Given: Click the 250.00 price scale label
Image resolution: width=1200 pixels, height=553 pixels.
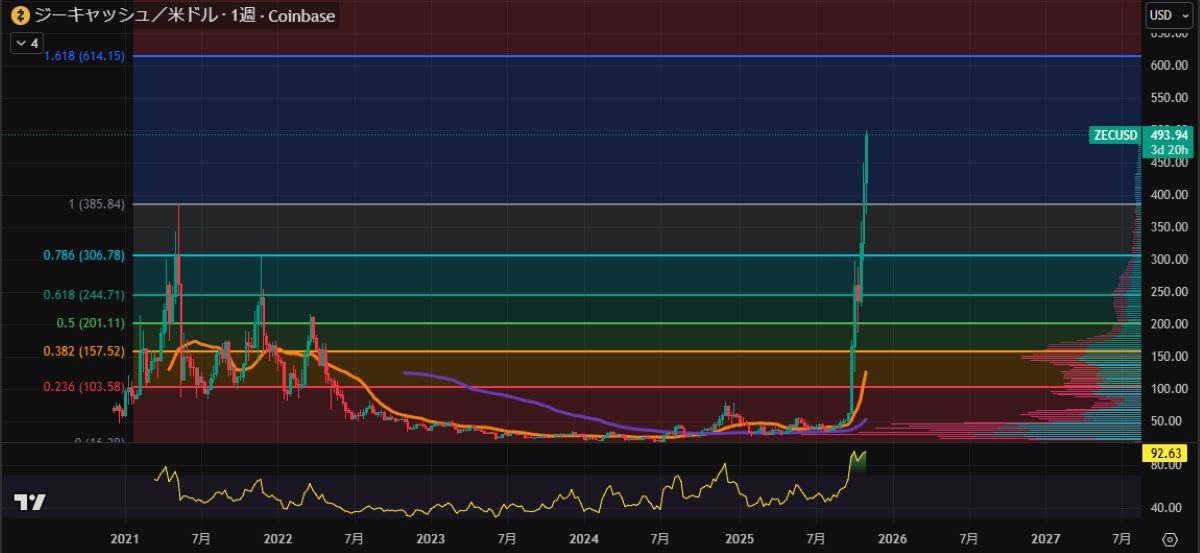Looking at the screenshot, I should point(1168,292).
